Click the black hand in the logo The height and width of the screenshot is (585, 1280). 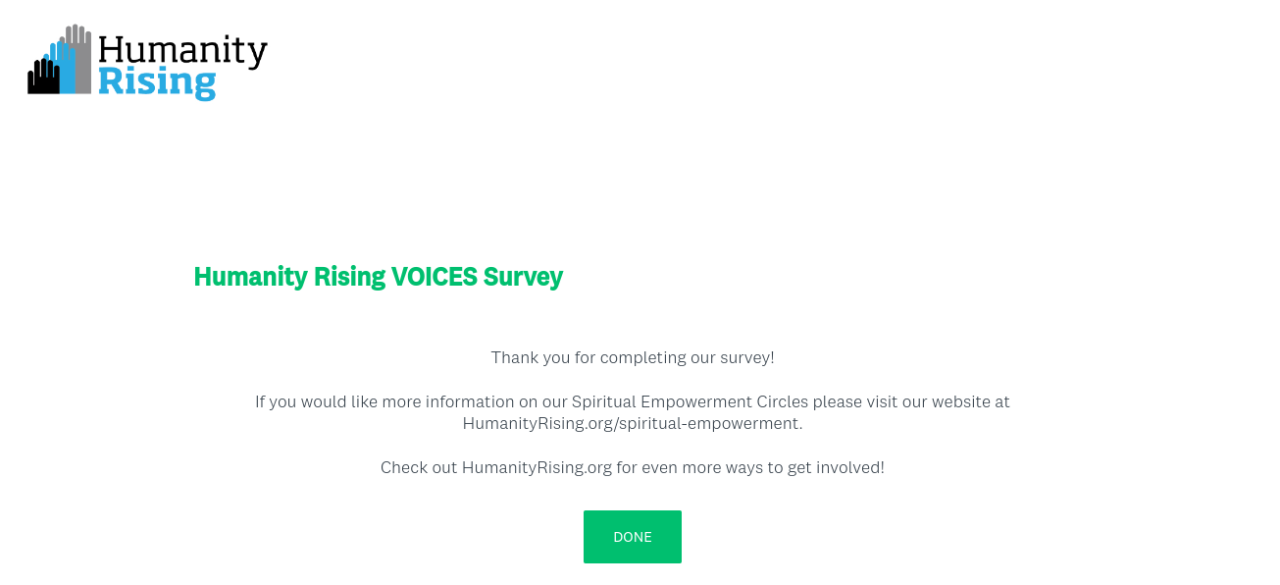[42, 78]
